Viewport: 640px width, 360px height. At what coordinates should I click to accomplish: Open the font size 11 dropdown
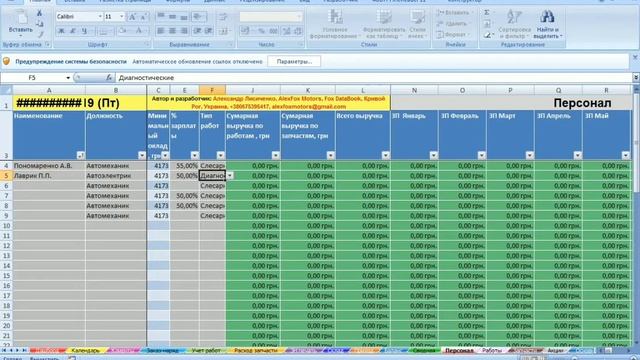(x=122, y=17)
